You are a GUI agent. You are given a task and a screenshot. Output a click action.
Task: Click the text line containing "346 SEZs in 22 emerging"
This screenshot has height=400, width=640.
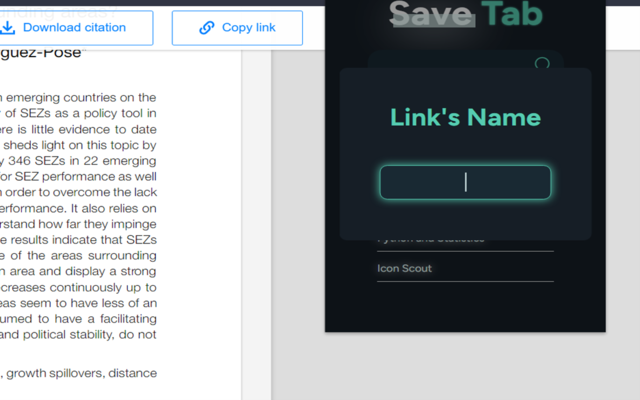point(78,161)
